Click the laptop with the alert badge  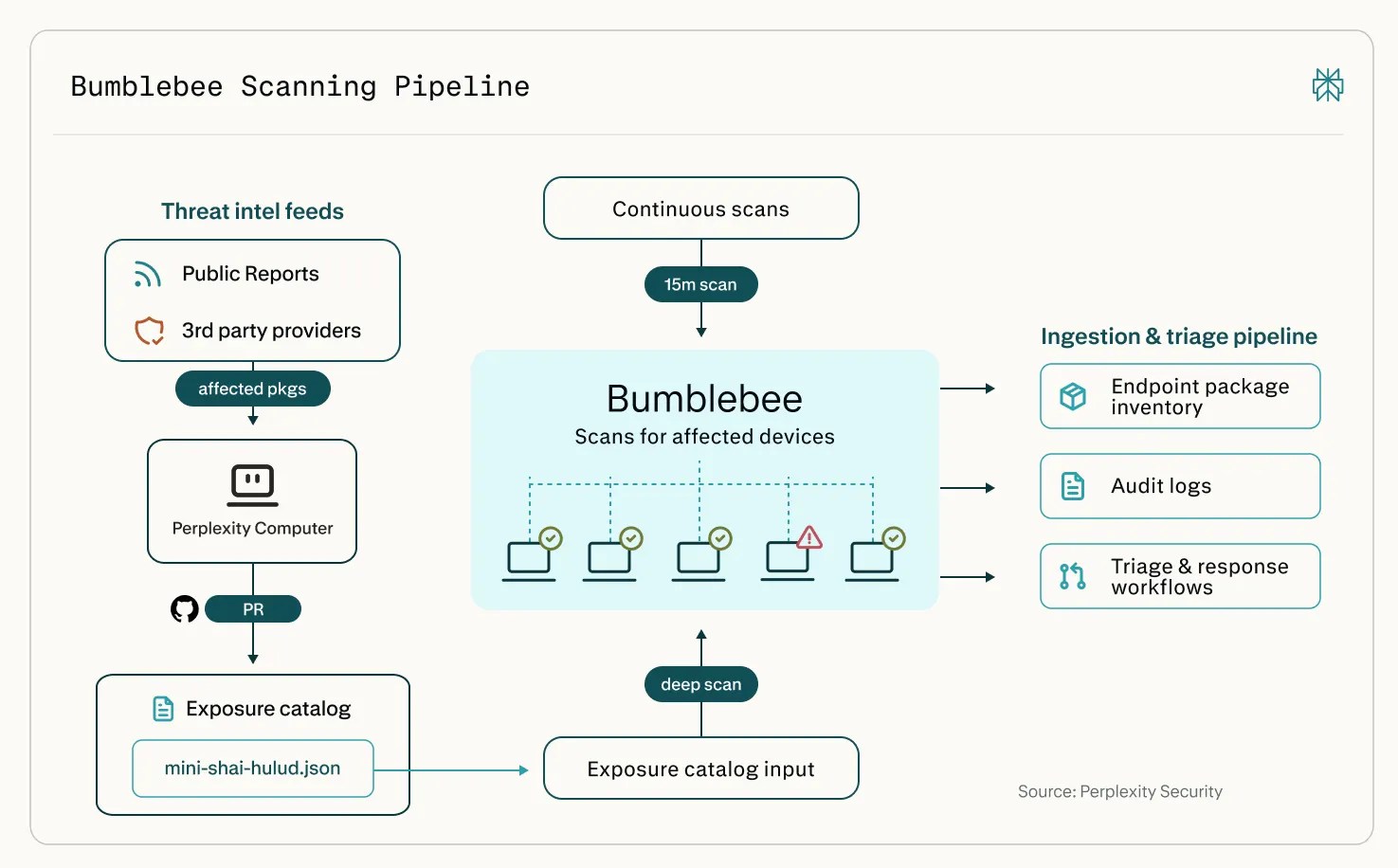788,560
